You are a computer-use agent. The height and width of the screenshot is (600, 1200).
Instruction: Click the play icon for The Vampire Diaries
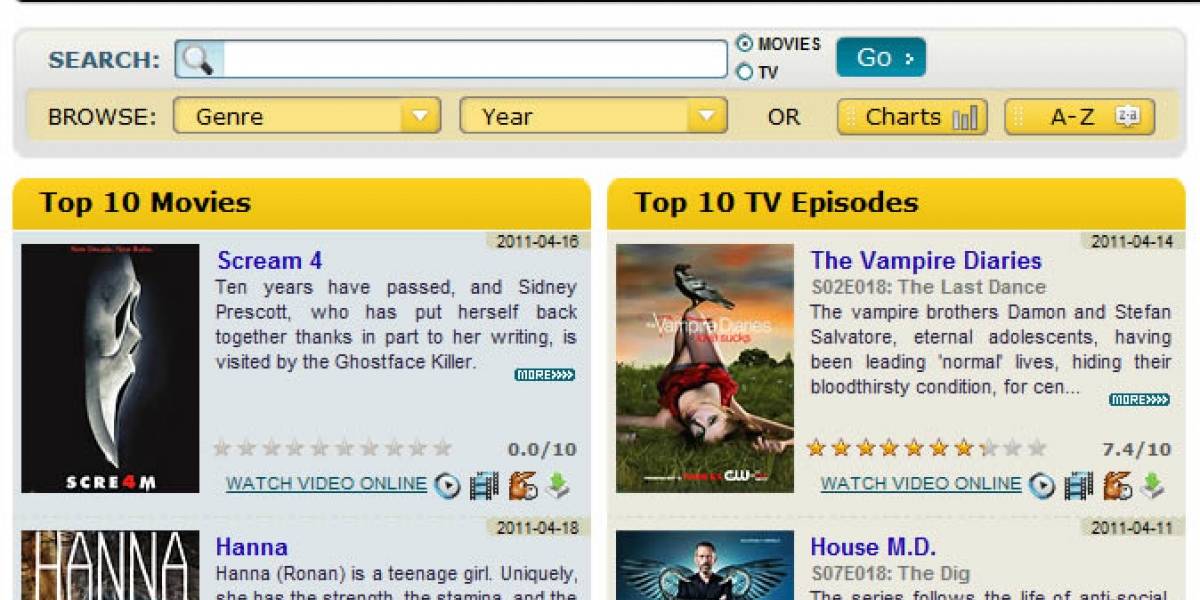click(1043, 486)
